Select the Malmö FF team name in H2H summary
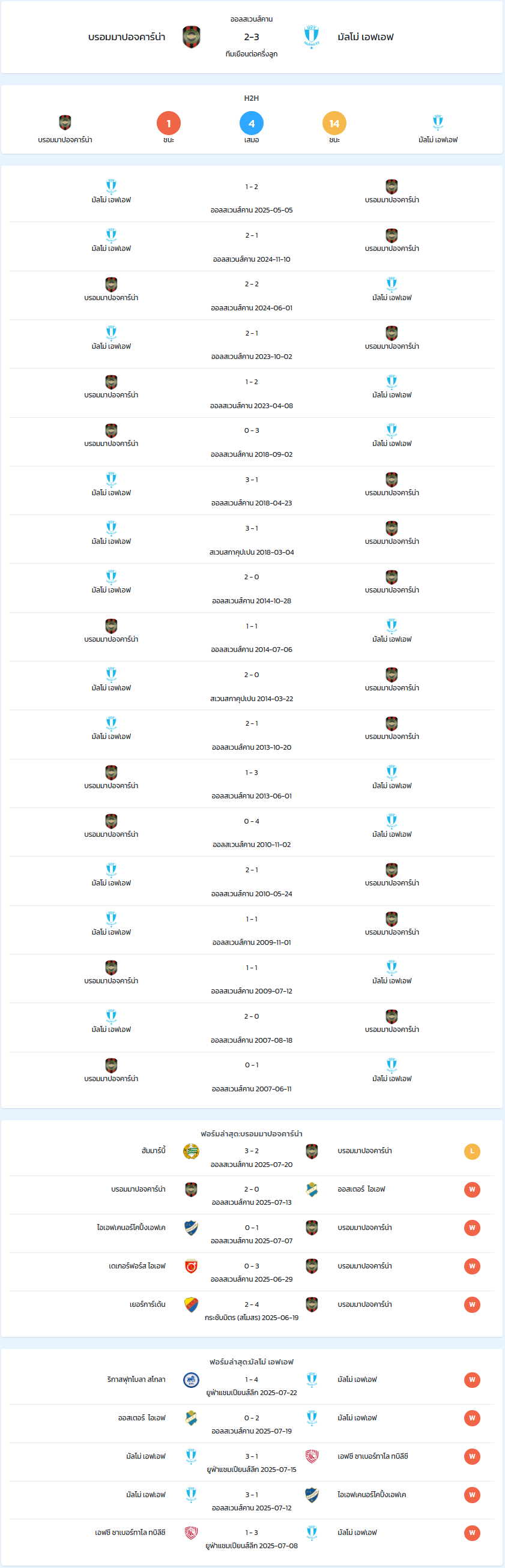Viewport: 505px width, 1568px height. click(438, 140)
